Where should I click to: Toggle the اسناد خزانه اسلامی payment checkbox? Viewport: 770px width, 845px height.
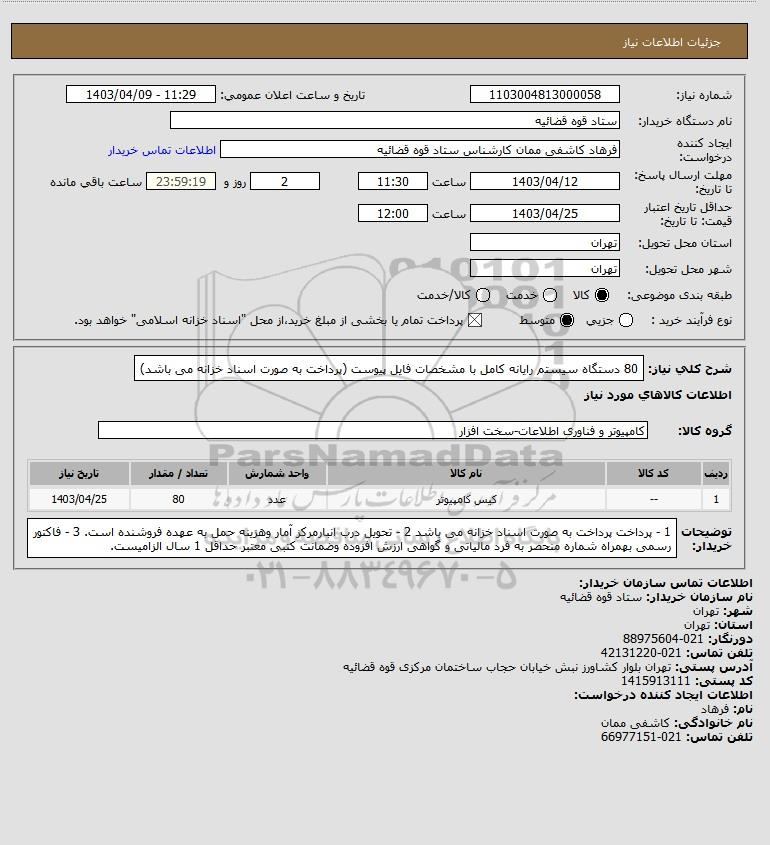(474, 320)
